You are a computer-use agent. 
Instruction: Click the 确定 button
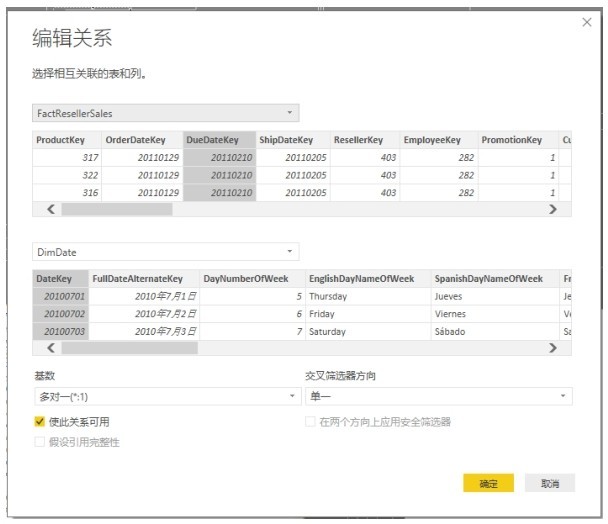(488, 483)
